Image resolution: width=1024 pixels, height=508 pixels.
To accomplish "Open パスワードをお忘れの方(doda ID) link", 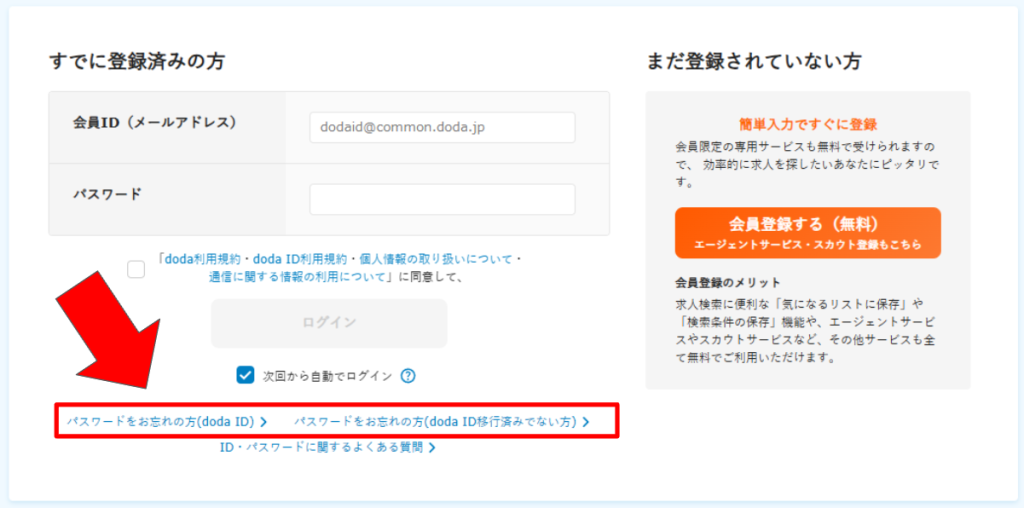I will click(x=167, y=422).
